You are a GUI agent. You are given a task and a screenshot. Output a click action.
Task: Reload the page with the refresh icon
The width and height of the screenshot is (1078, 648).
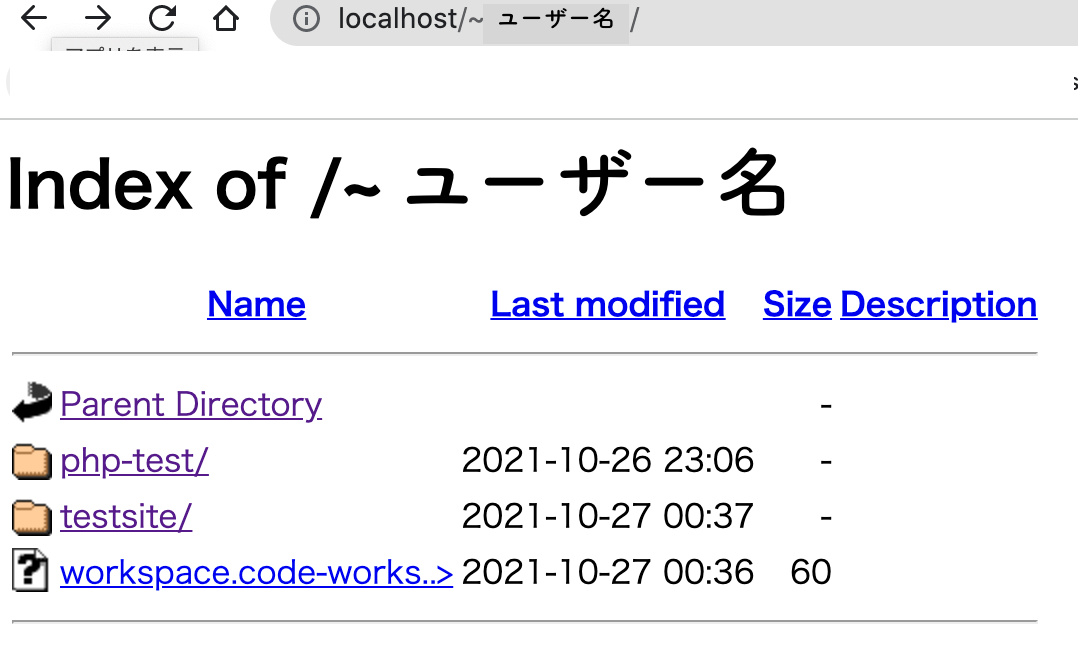tap(162, 18)
